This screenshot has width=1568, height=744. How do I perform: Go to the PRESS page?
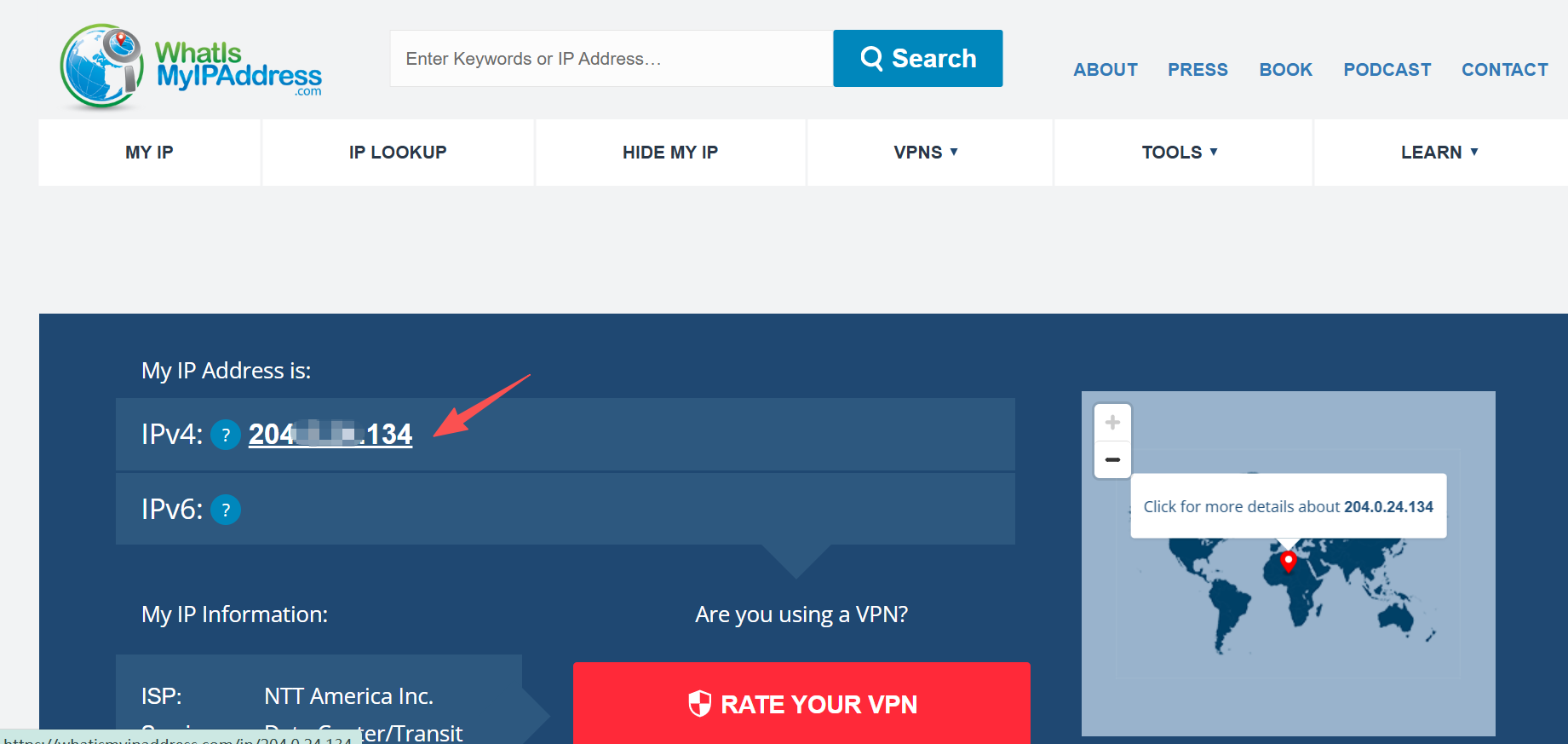coord(1198,70)
